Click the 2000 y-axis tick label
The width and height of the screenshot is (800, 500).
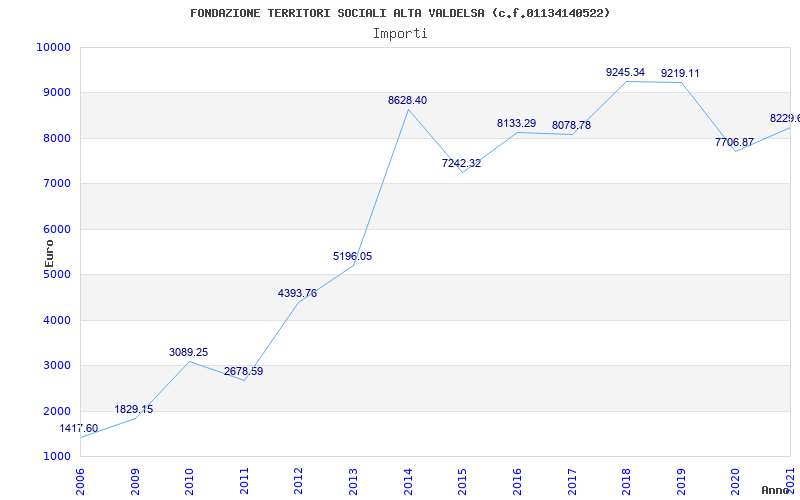tap(56, 411)
